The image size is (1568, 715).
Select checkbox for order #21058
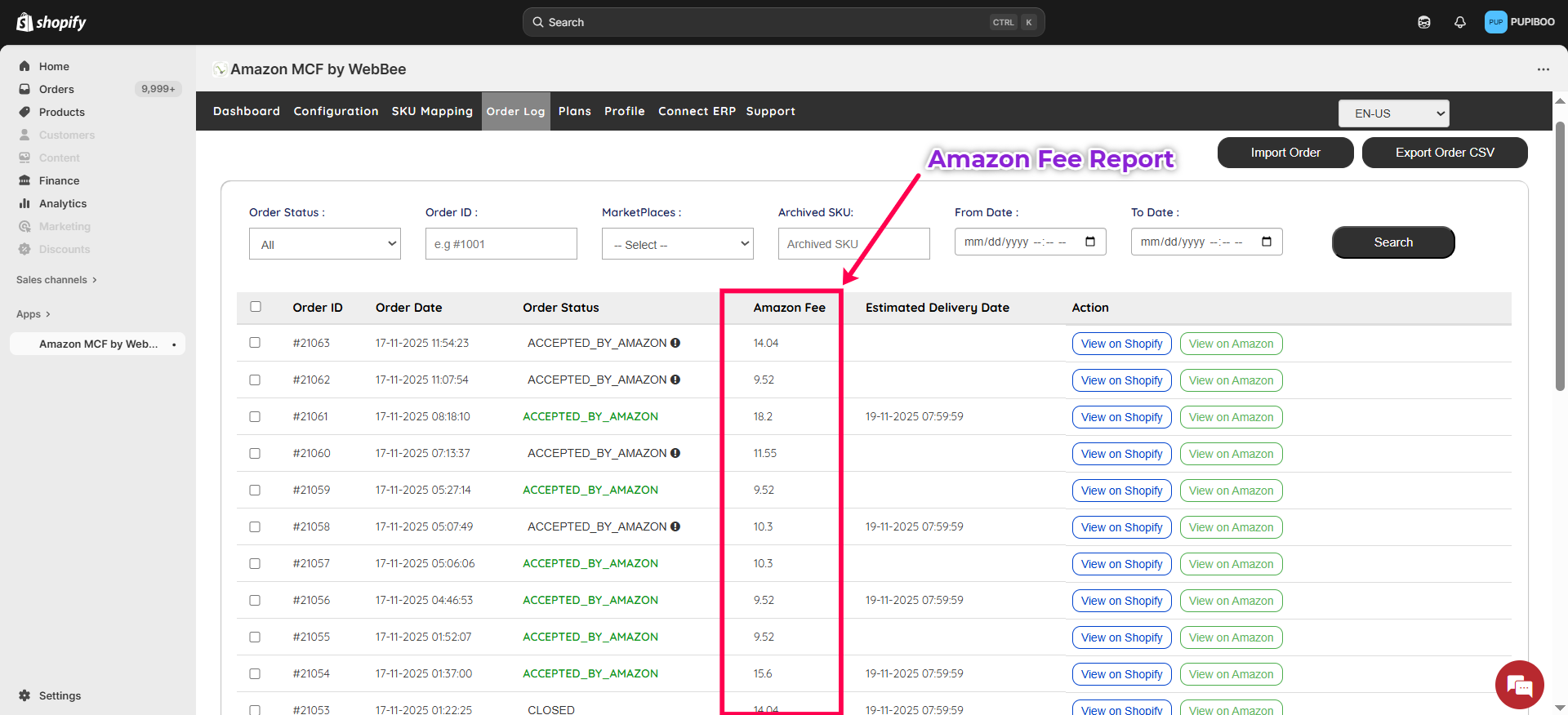coord(255,526)
